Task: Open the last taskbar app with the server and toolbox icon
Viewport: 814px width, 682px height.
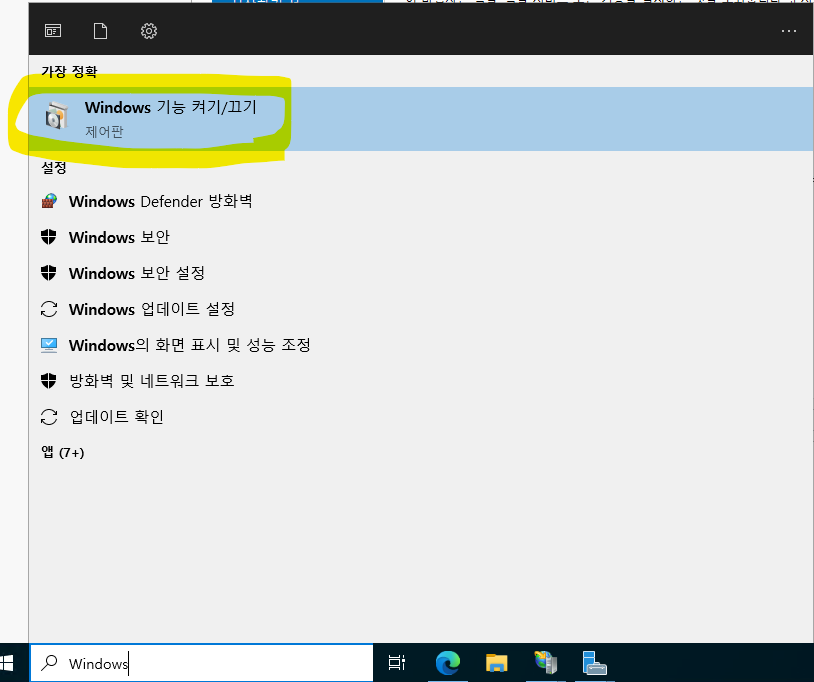Action: 594,663
